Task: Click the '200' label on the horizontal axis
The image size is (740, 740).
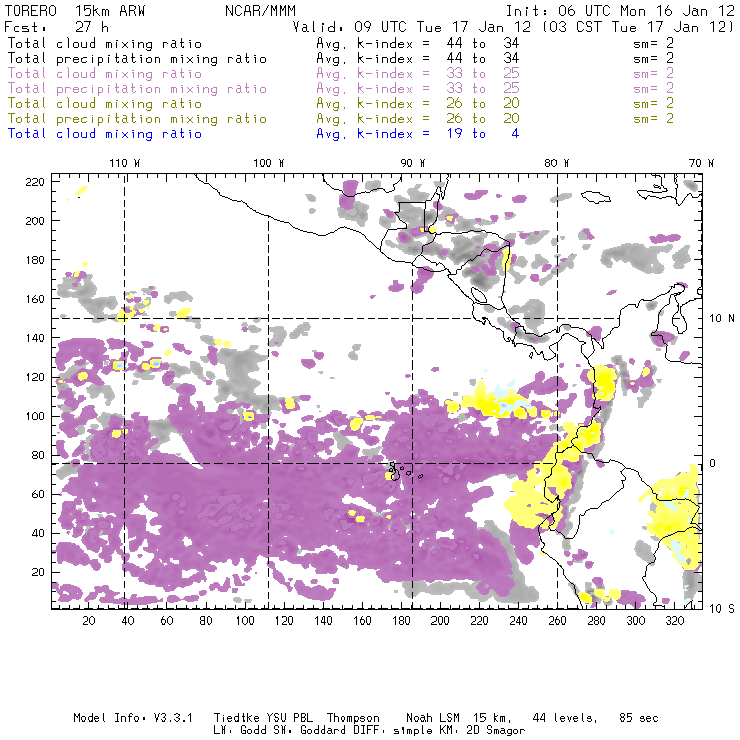Action: (440, 621)
